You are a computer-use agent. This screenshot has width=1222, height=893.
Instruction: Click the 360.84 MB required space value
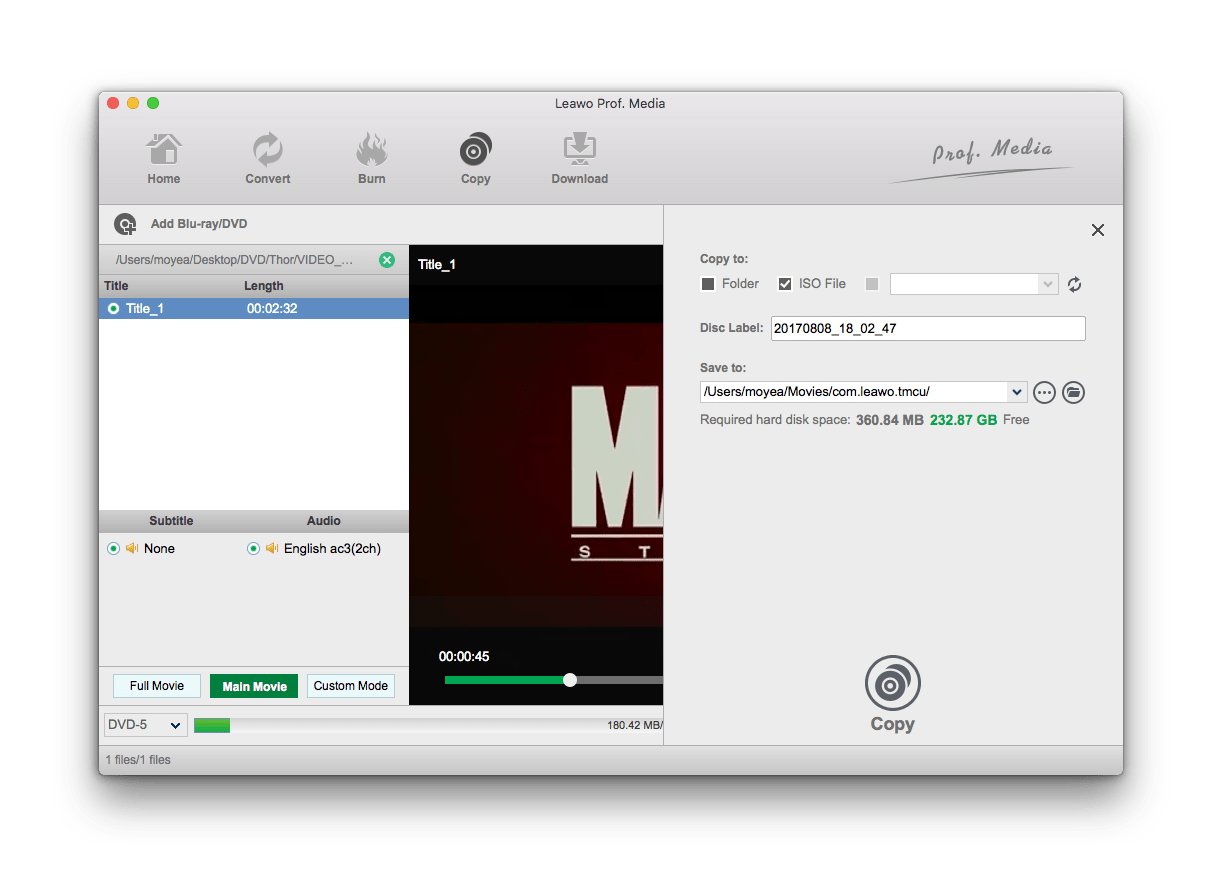pyautogui.click(x=890, y=420)
